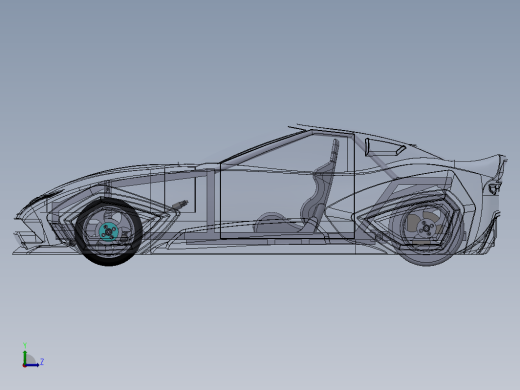Image resolution: width=520 pixels, height=390 pixels.
Task: Select the rear tail light
Action: tap(494, 189)
